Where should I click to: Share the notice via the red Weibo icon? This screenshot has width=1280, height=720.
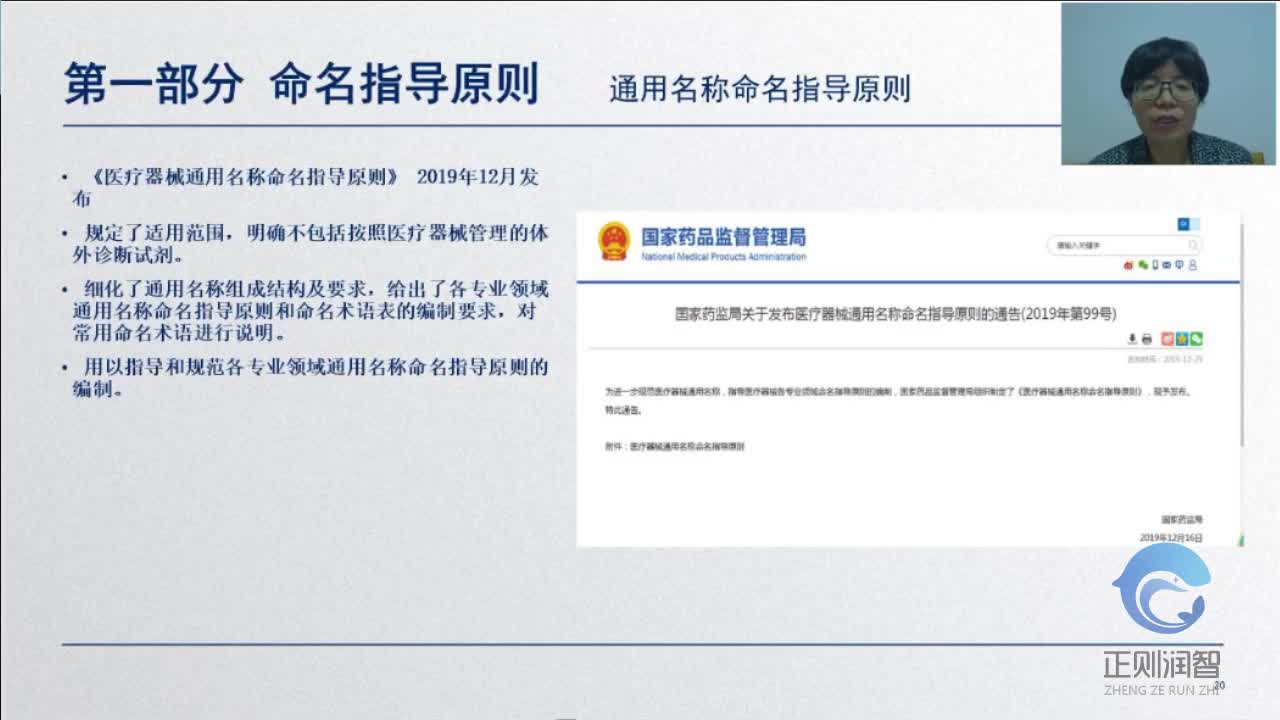1167,339
